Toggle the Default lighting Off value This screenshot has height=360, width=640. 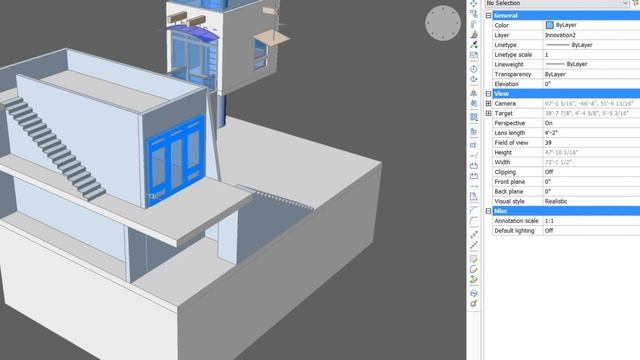(591, 231)
